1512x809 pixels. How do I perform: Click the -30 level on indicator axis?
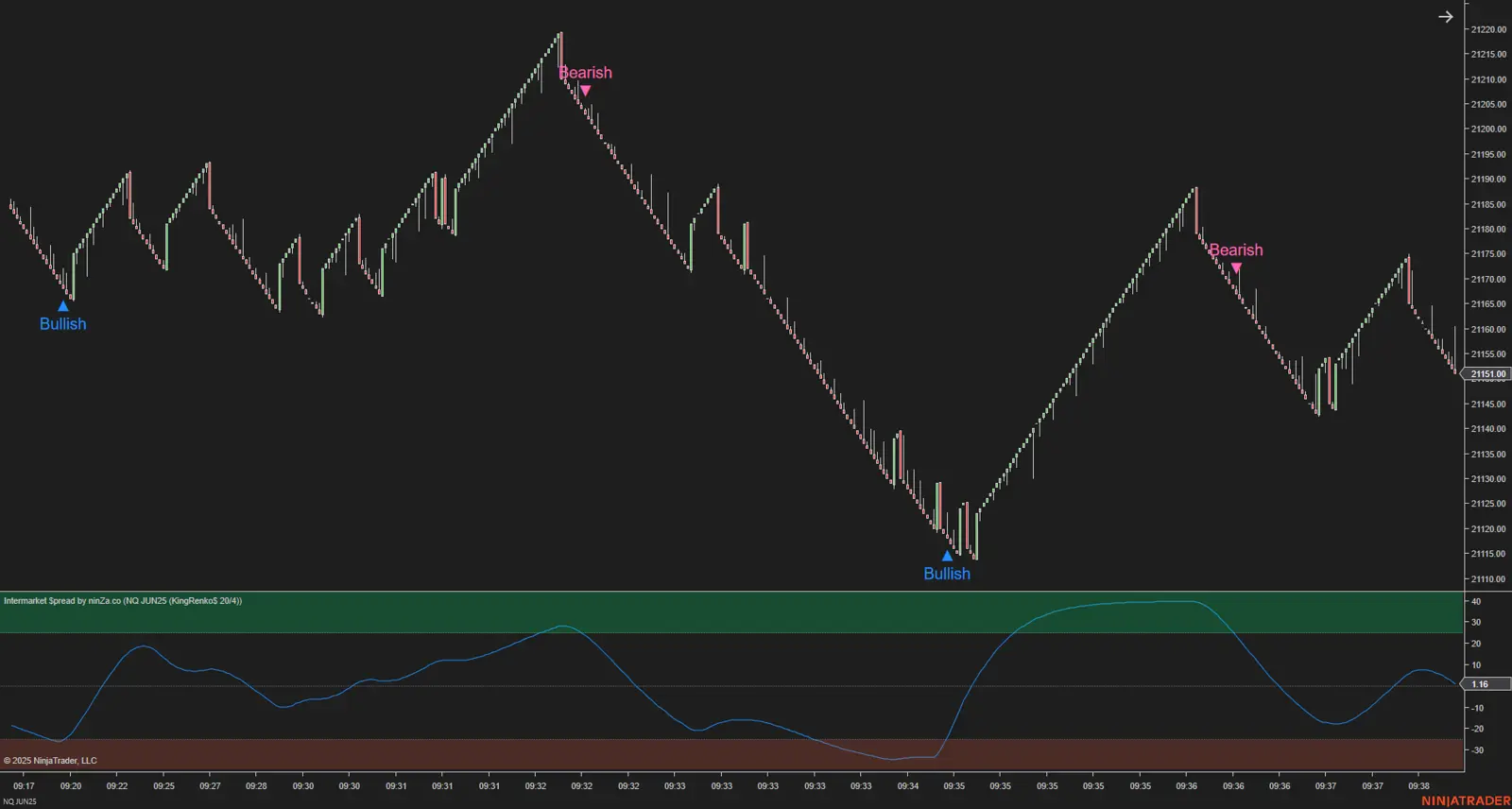(x=1476, y=750)
